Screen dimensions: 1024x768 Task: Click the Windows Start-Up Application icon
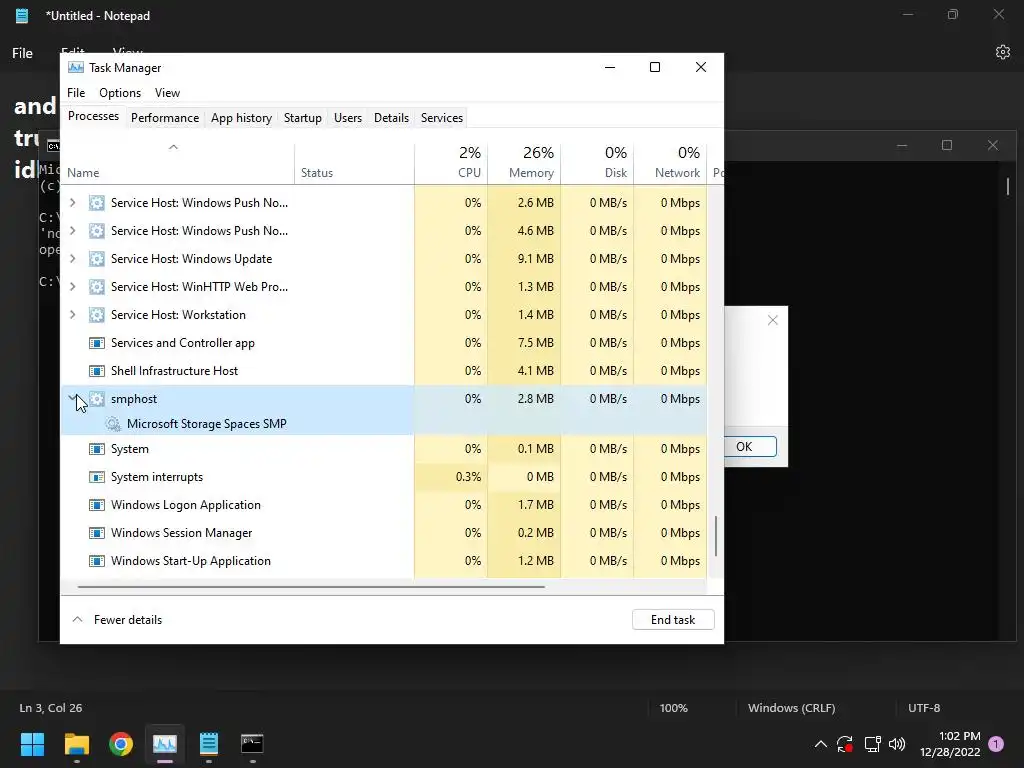97,561
